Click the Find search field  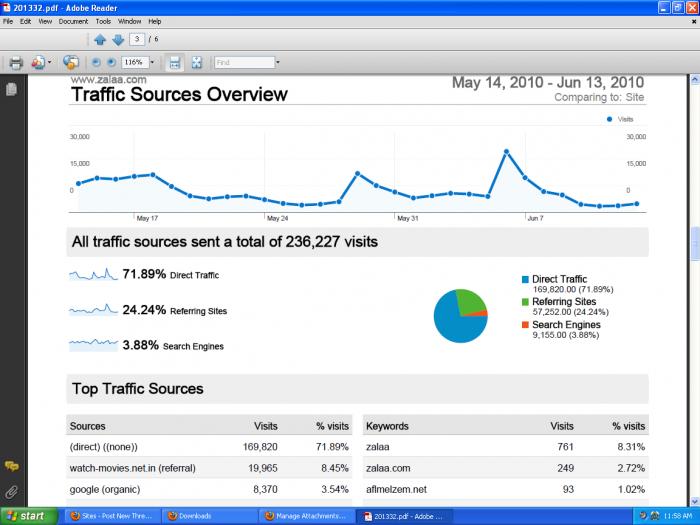pyautogui.click(x=244, y=62)
